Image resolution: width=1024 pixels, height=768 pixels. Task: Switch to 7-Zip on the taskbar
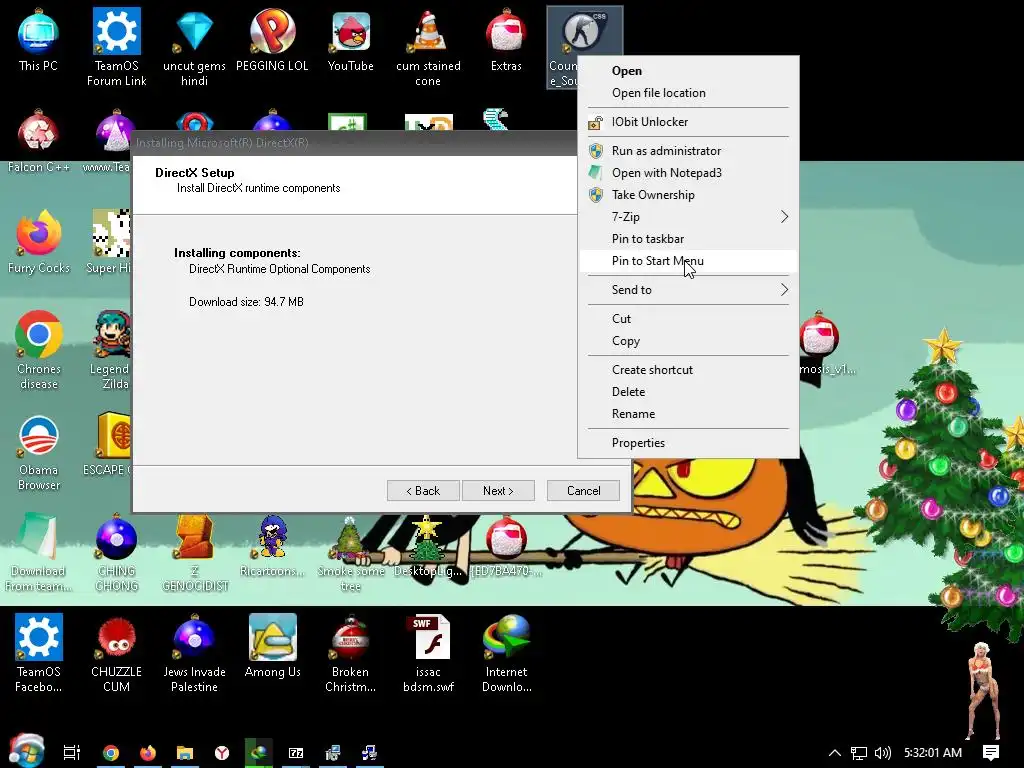(296, 753)
